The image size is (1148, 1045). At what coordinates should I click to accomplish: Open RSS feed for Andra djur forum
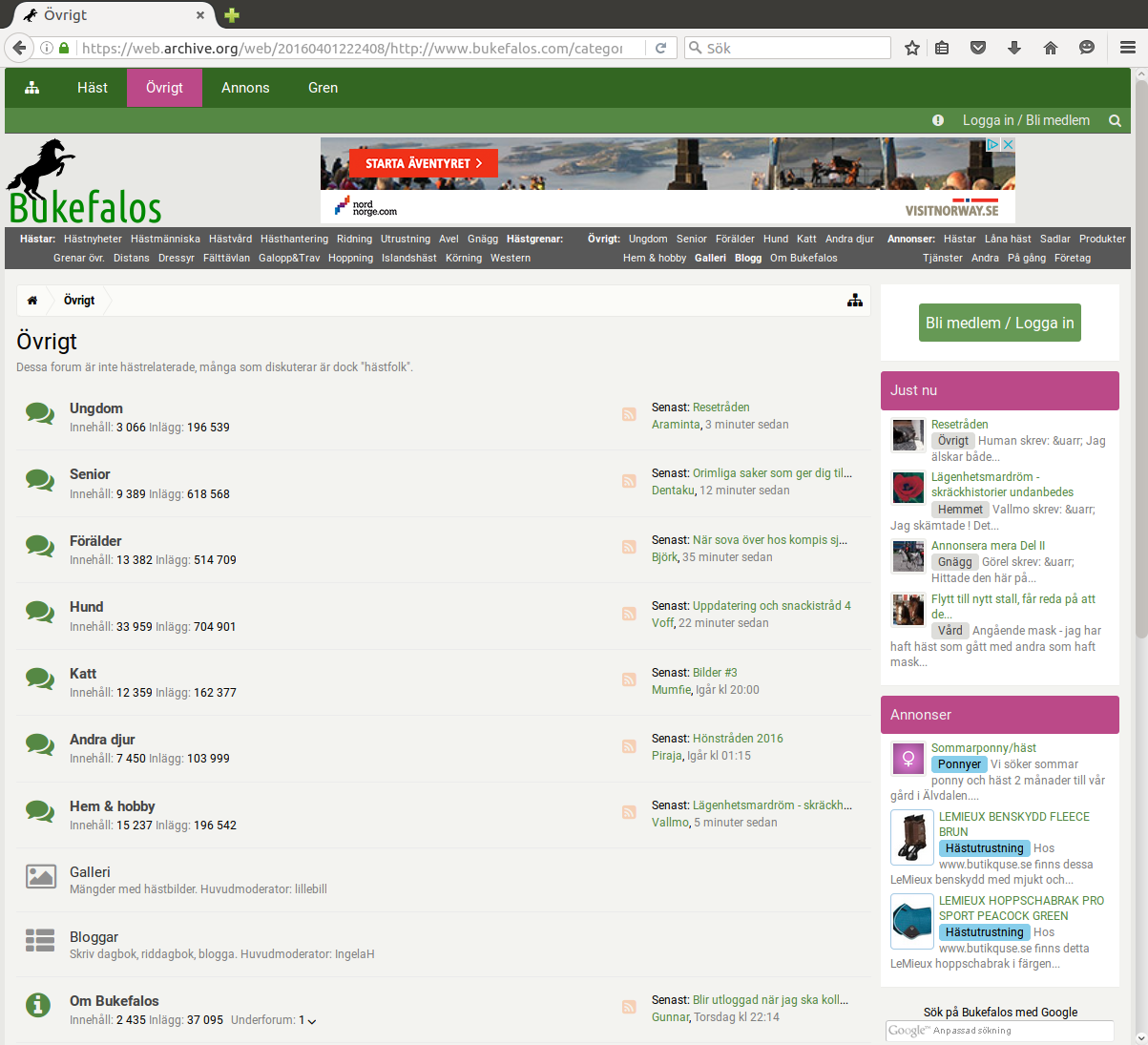(629, 746)
